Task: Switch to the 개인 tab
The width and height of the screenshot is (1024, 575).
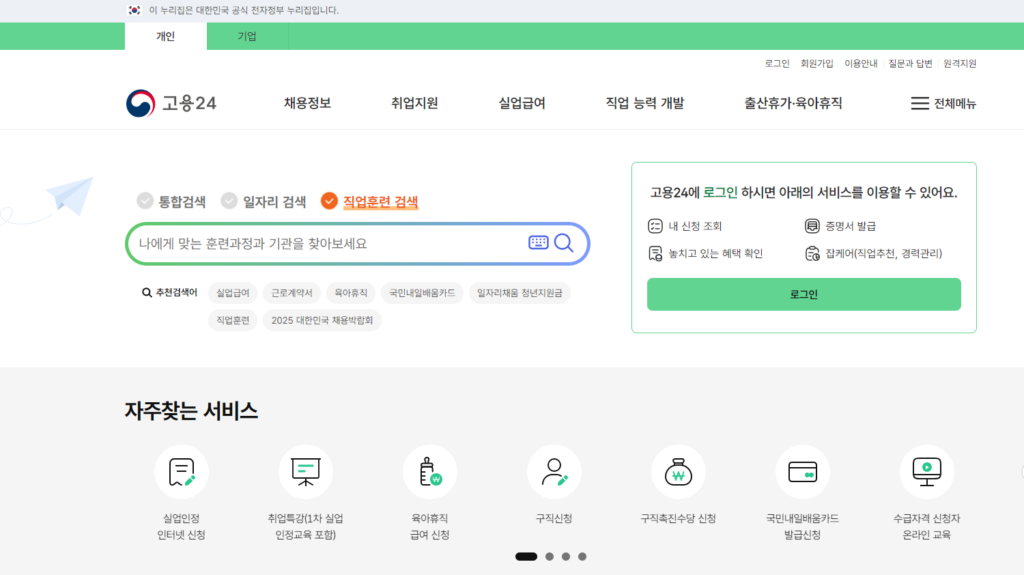Action: [166, 37]
